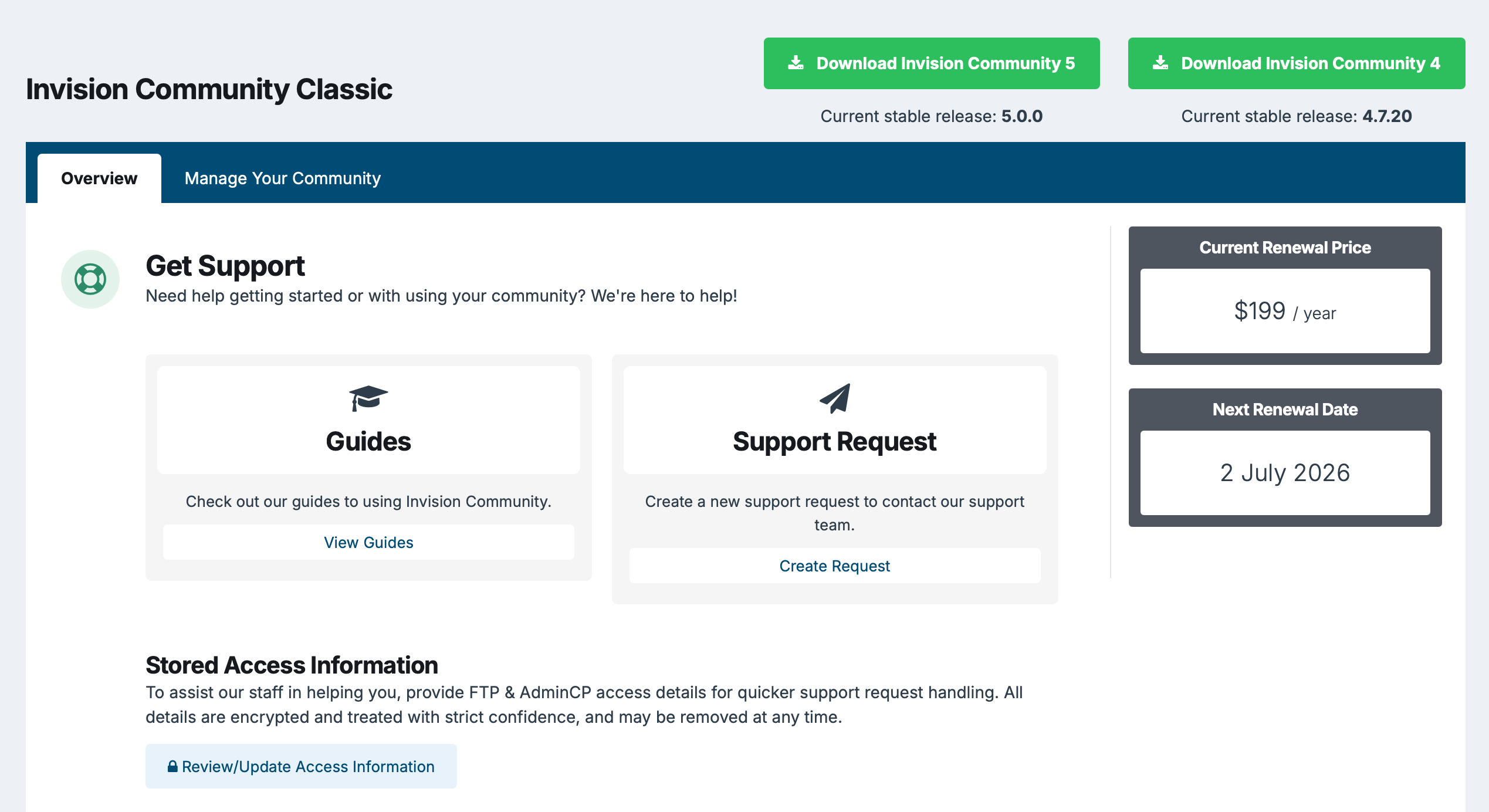
Task: Download Invision Community 5
Action: click(x=945, y=63)
